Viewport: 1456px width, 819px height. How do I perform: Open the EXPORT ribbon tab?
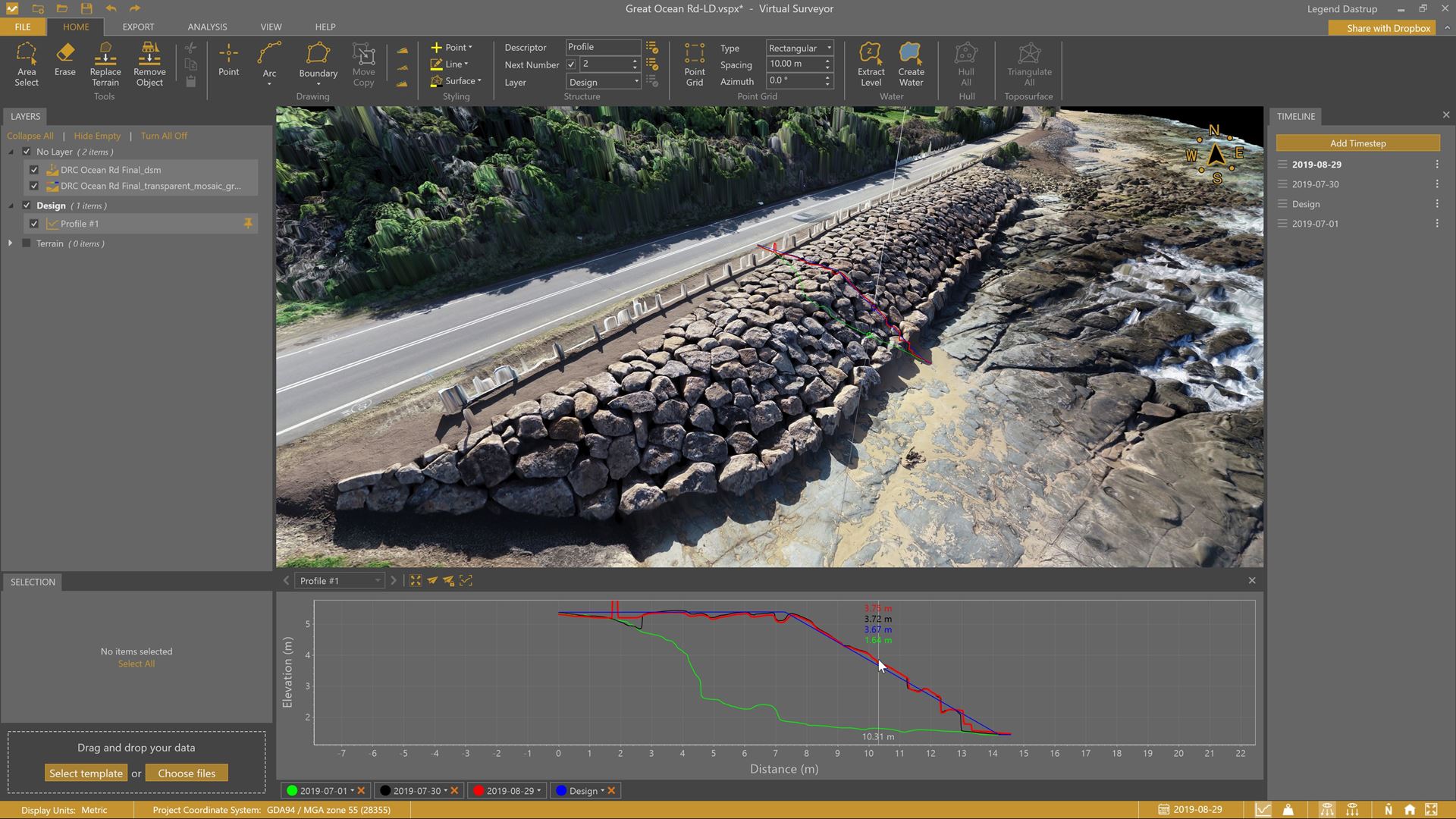pos(138,27)
